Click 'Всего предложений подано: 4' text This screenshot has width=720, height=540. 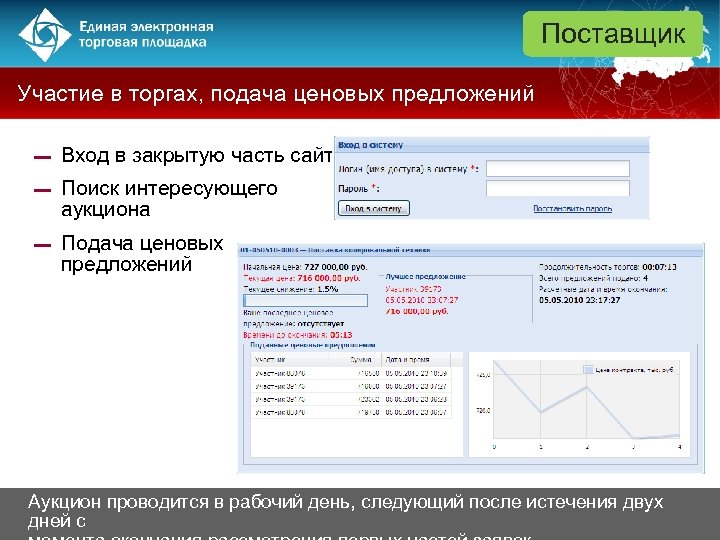click(x=593, y=278)
